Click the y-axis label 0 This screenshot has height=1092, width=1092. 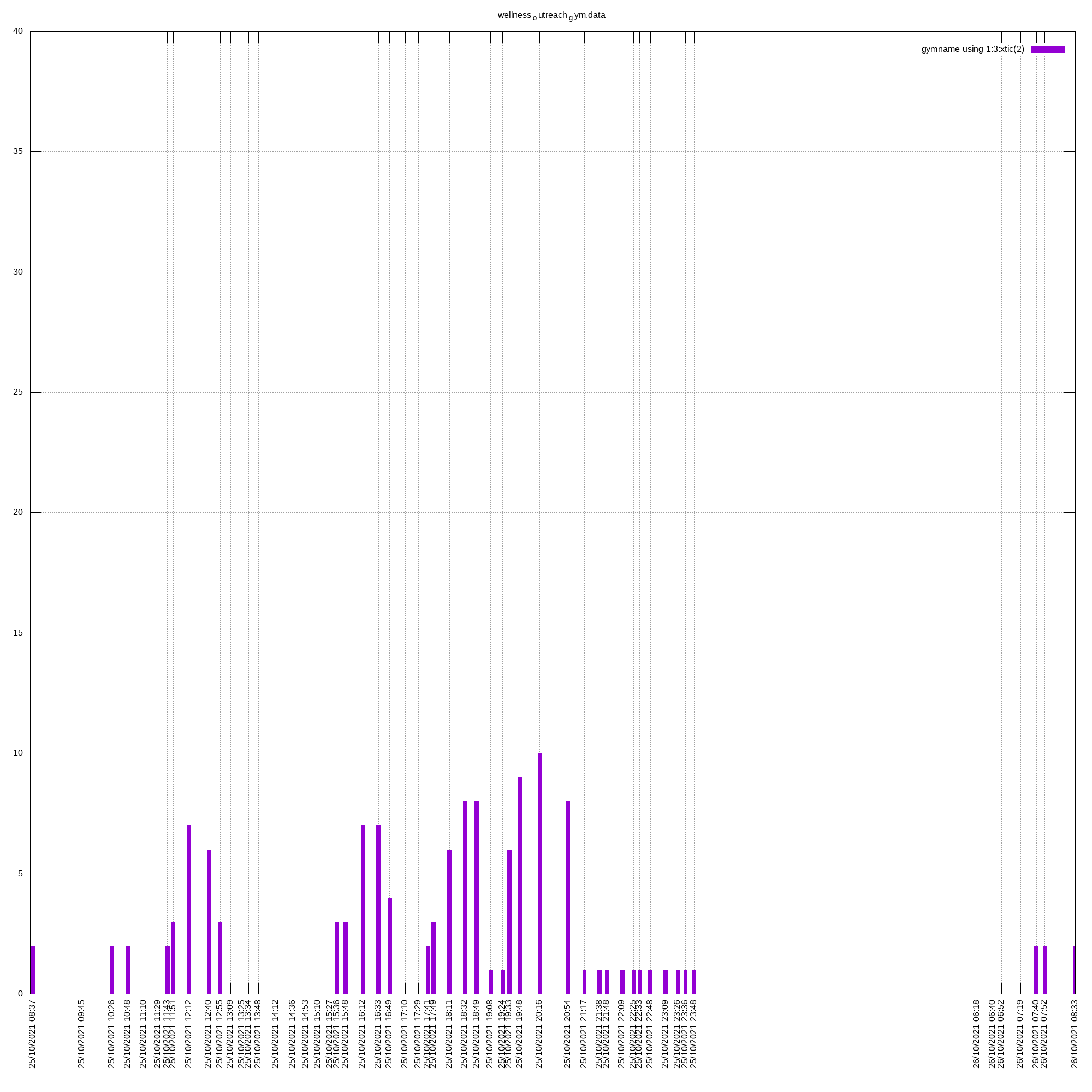20,994
